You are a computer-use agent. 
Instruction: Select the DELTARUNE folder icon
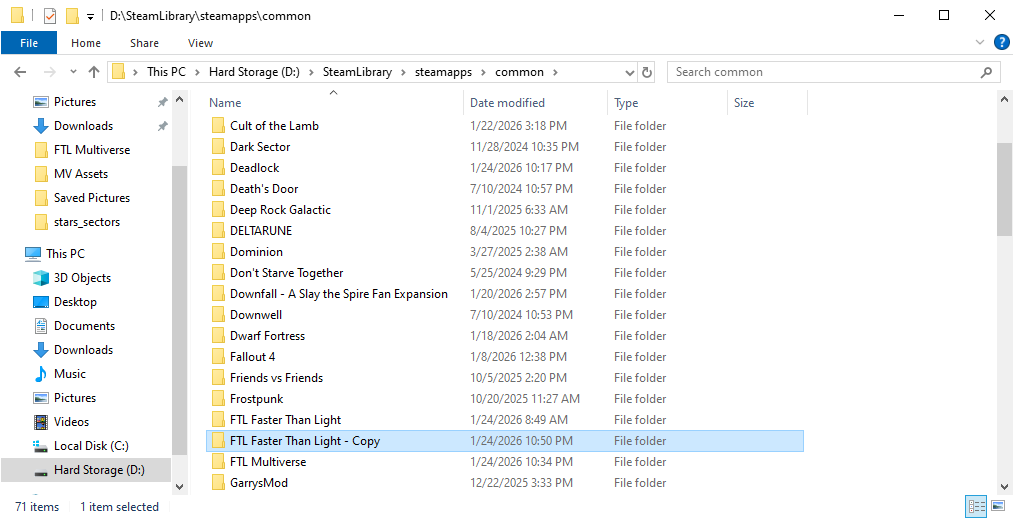218,231
